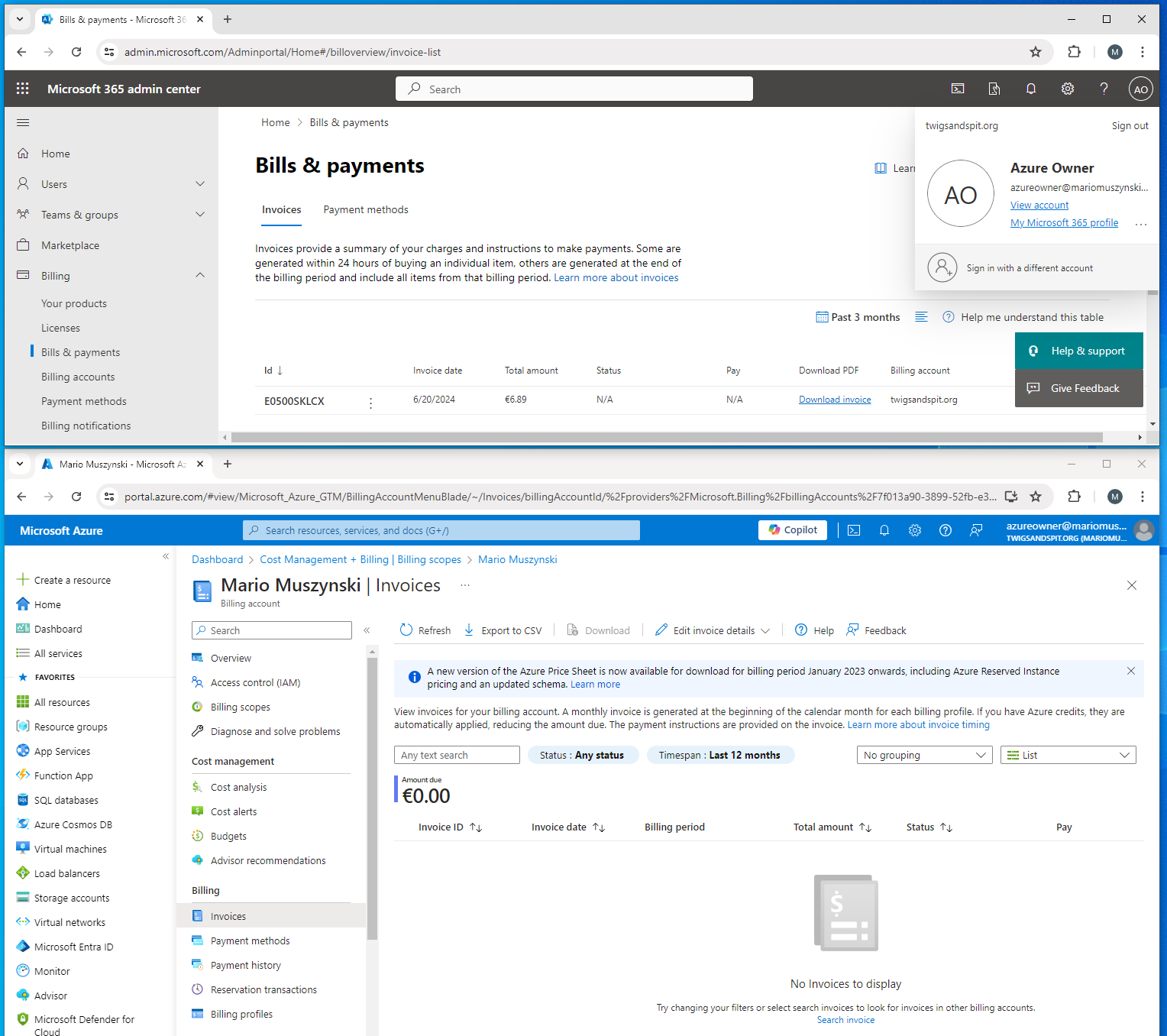The height and width of the screenshot is (1036, 1167).
Task: Collapse the Azure portal left sidebar with double chevron
Action: click(x=166, y=556)
